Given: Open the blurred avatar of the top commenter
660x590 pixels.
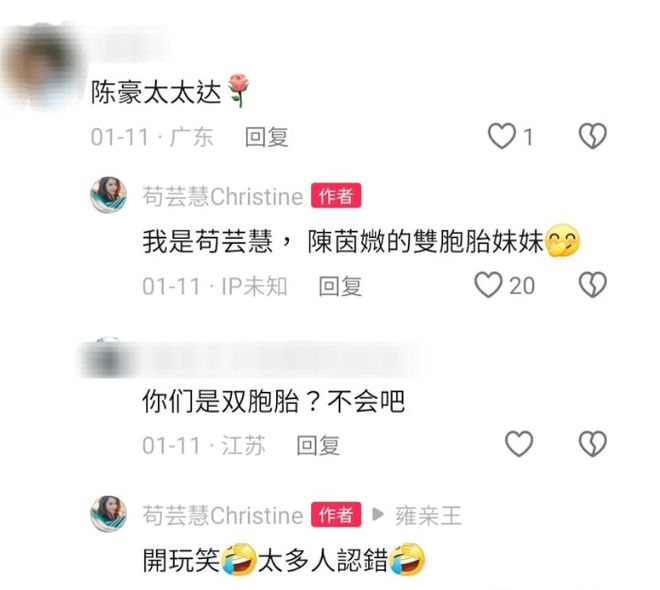Looking at the screenshot, I should [42, 67].
